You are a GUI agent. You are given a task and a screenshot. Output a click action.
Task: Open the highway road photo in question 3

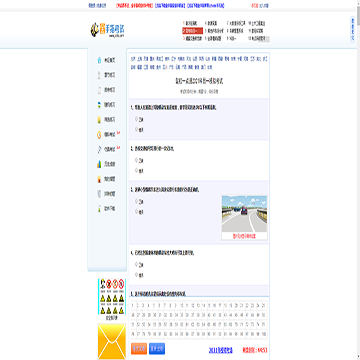tap(244, 214)
